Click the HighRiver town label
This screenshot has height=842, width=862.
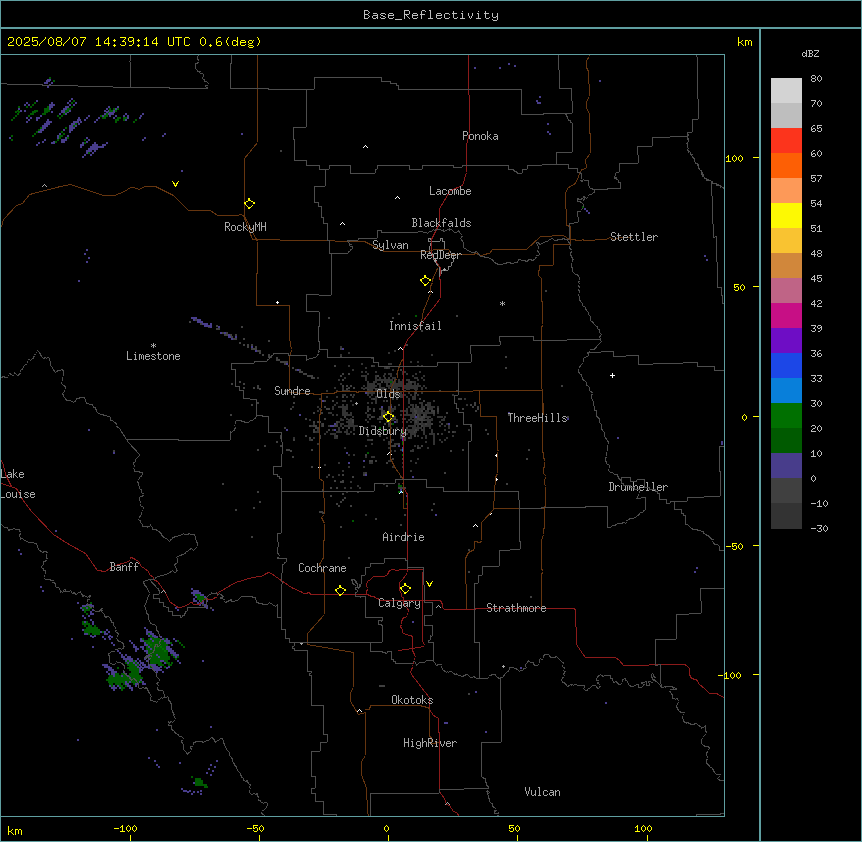pyautogui.click(x=430, y=743)
